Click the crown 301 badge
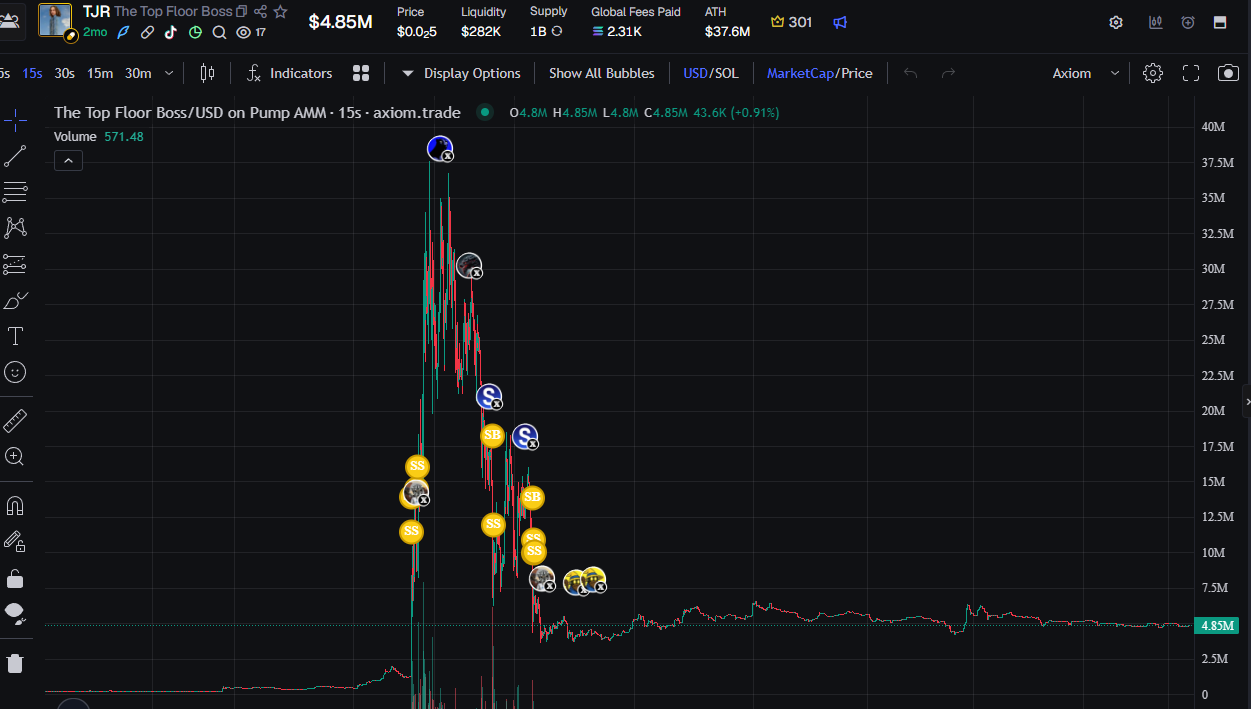Image resolution: width=1251 pixels, height=709 pixels. click(x=791, y=22)
